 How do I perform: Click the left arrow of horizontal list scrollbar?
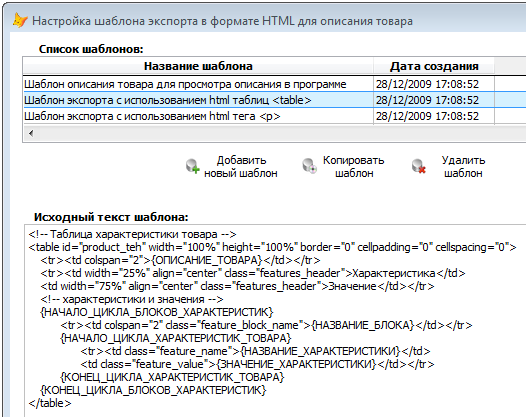31,134
